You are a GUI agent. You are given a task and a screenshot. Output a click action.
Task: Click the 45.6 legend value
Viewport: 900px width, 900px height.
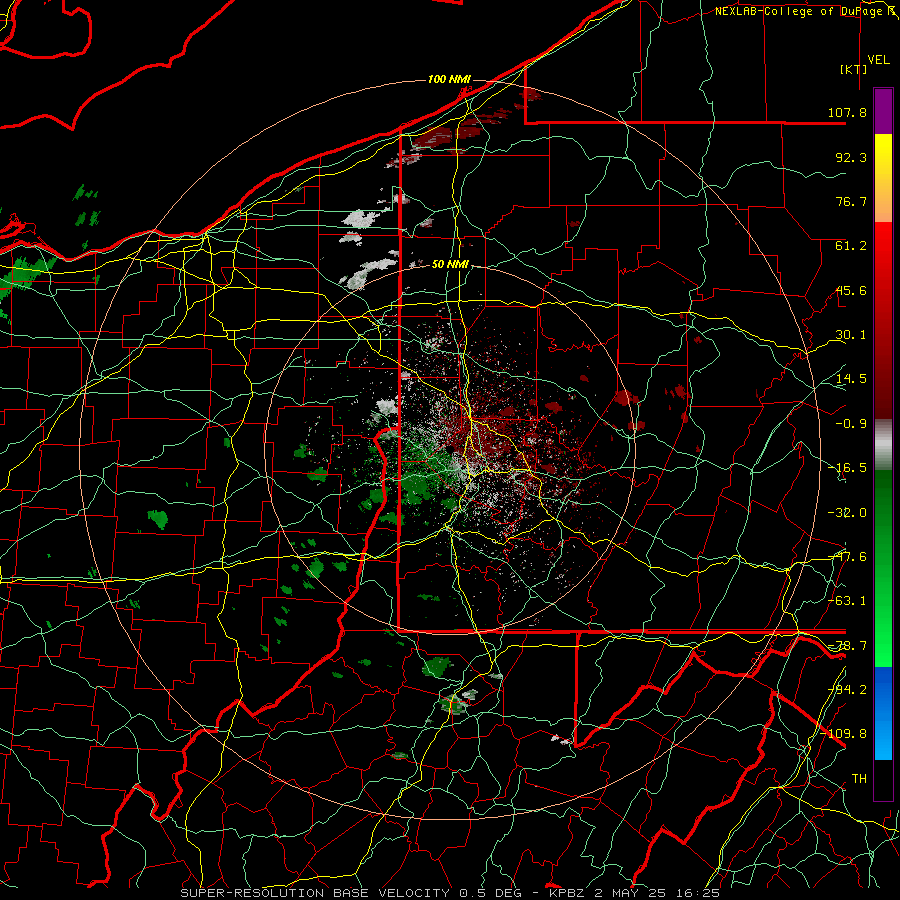coord(851,290)
